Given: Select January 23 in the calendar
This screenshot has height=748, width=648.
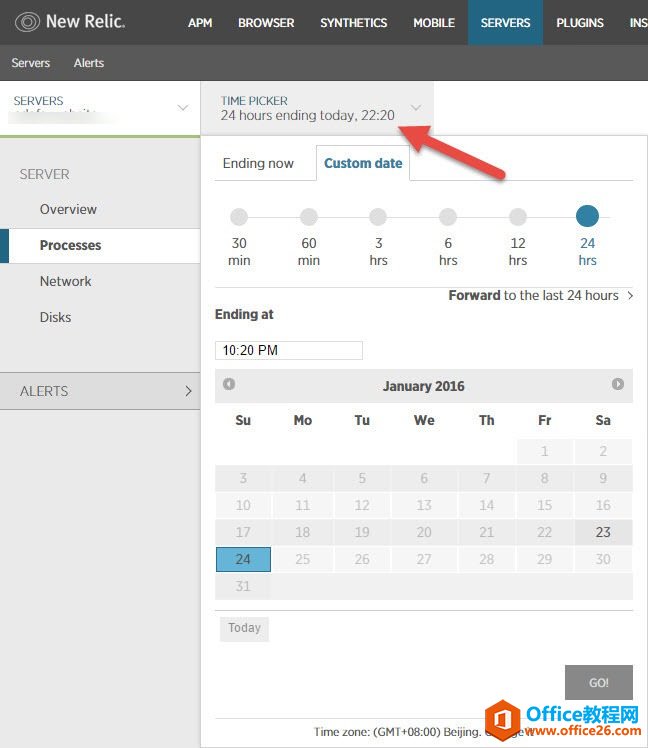Looking at the screenshot, I should [x=603, y=532].
